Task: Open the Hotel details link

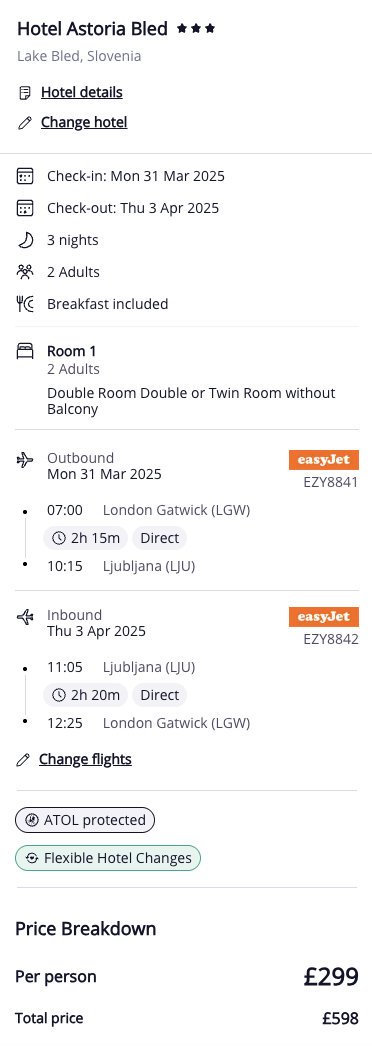Action: (x=81, y=92)
